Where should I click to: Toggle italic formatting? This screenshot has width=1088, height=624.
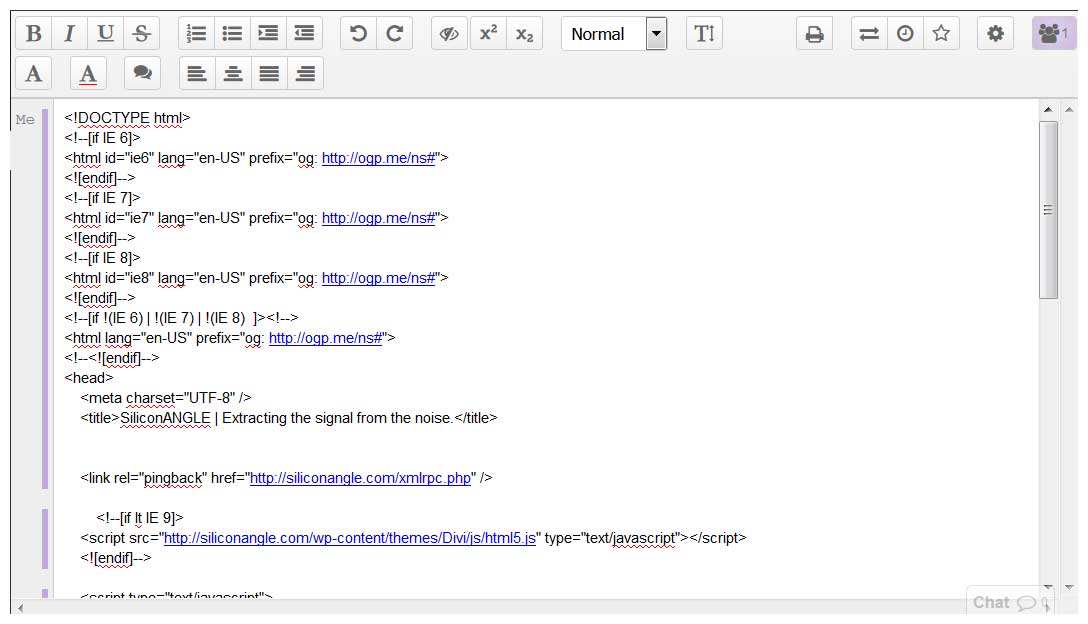click(x=69, y=33)
